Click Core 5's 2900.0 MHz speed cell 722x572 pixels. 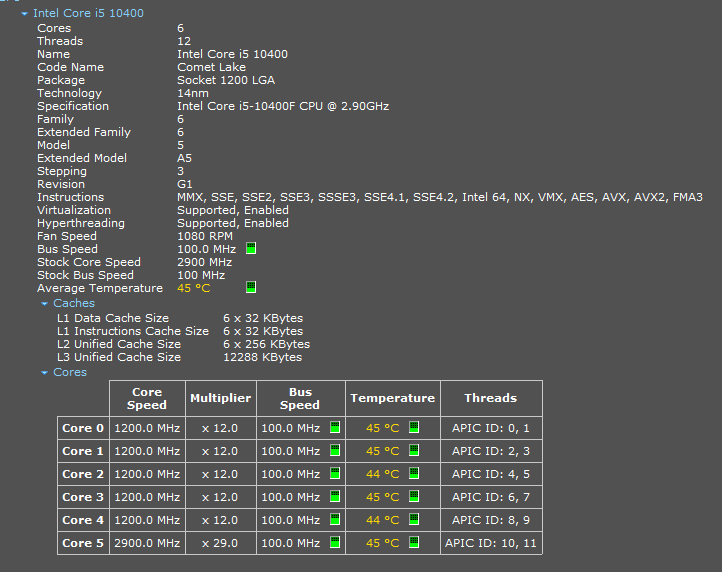click(147, 543)
